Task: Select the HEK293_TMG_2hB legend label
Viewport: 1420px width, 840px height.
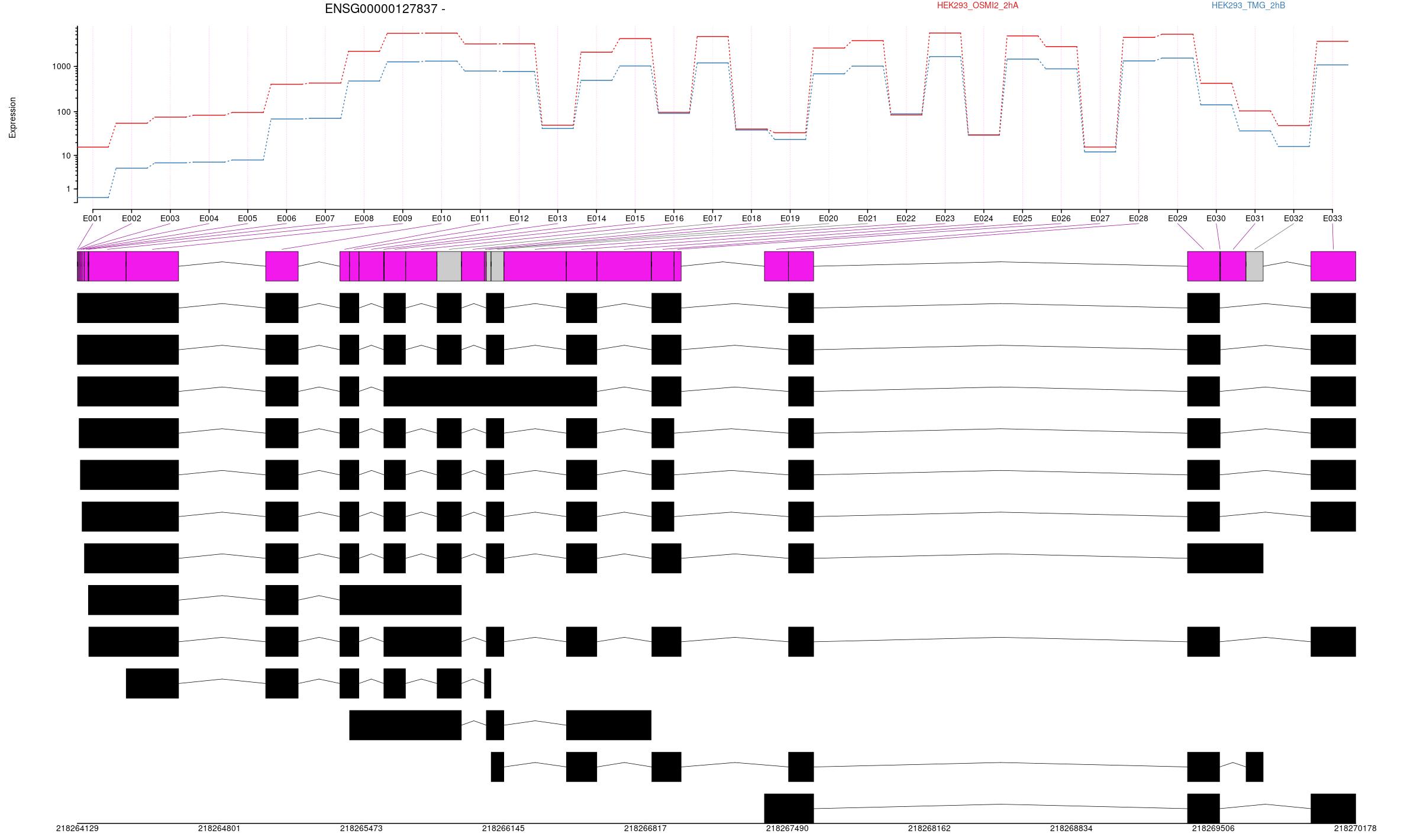Action: (x=1248, y=5)
